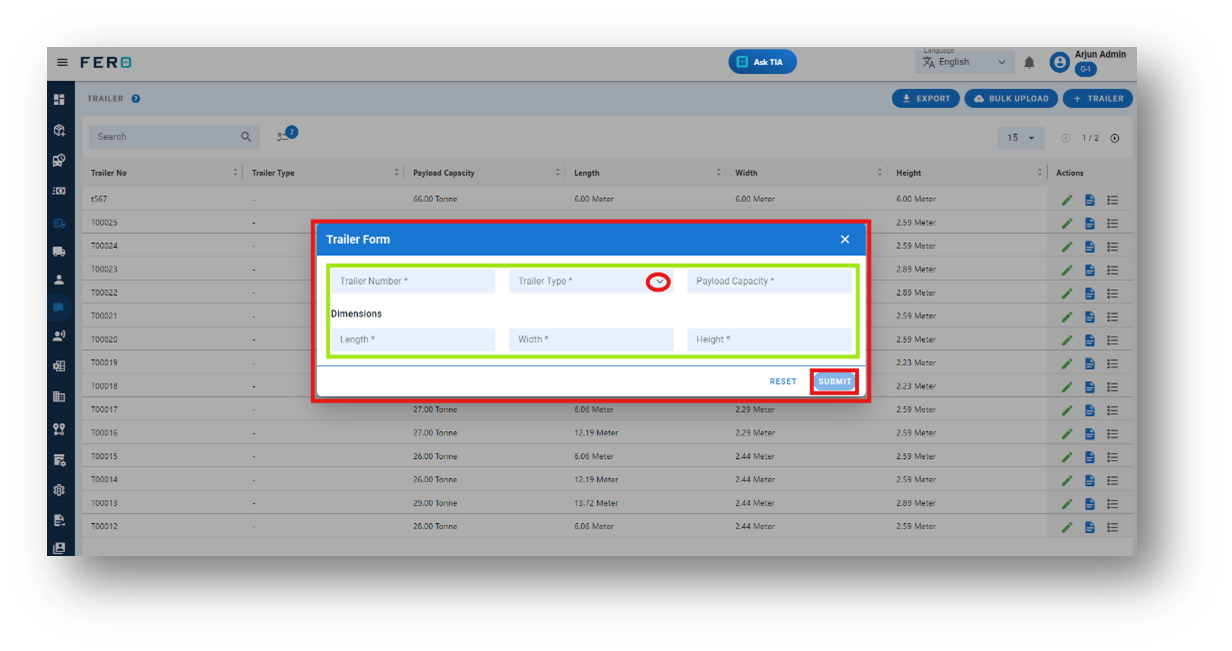This screenshot has width=1232, height=651.
Task: Open list icon for trailer t567
Action: (1113, 199)
